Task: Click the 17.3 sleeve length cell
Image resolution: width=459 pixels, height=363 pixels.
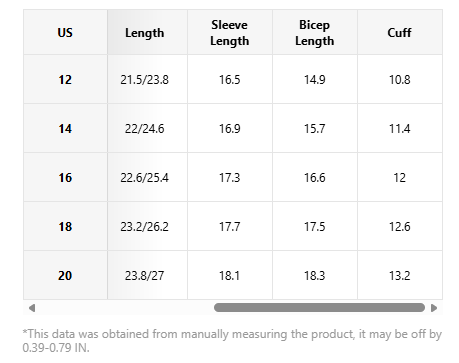Action: [230, 177]
